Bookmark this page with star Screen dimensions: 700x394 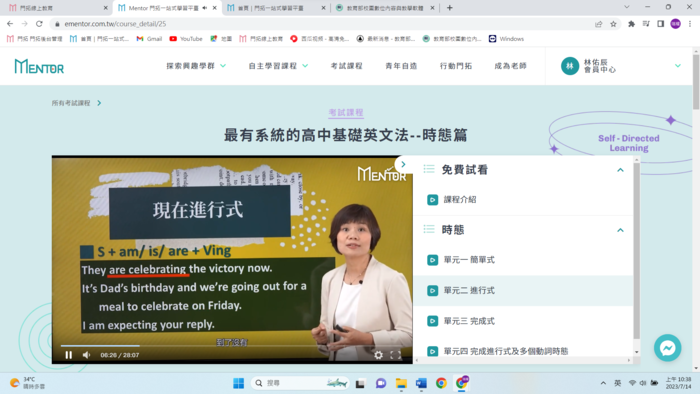(x=613, y=24)
